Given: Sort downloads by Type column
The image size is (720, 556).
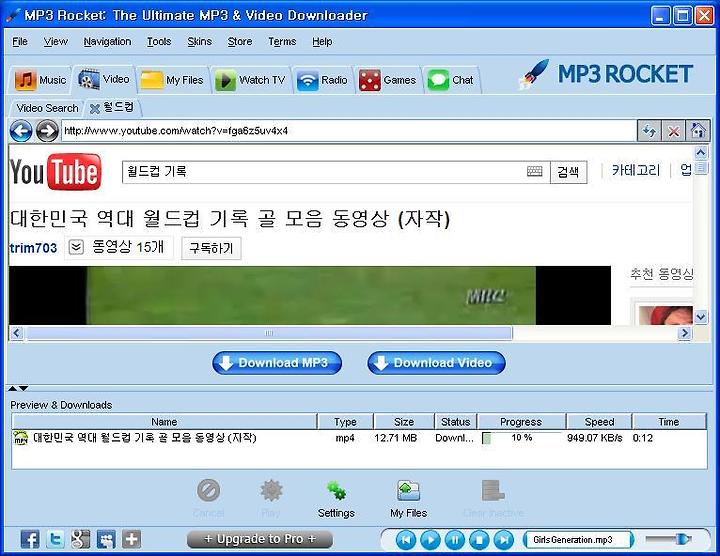Looking at the screenshot, I should point(345,422).
